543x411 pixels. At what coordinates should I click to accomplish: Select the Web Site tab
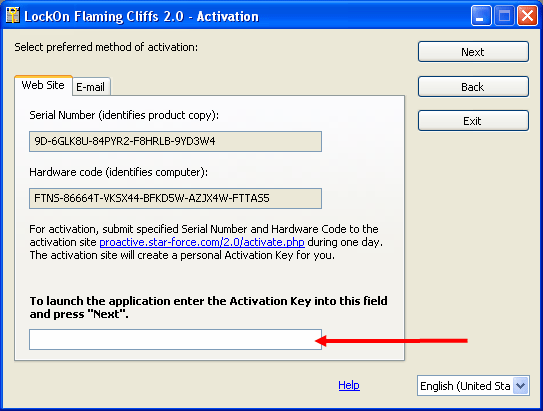(x=43, y=85)
